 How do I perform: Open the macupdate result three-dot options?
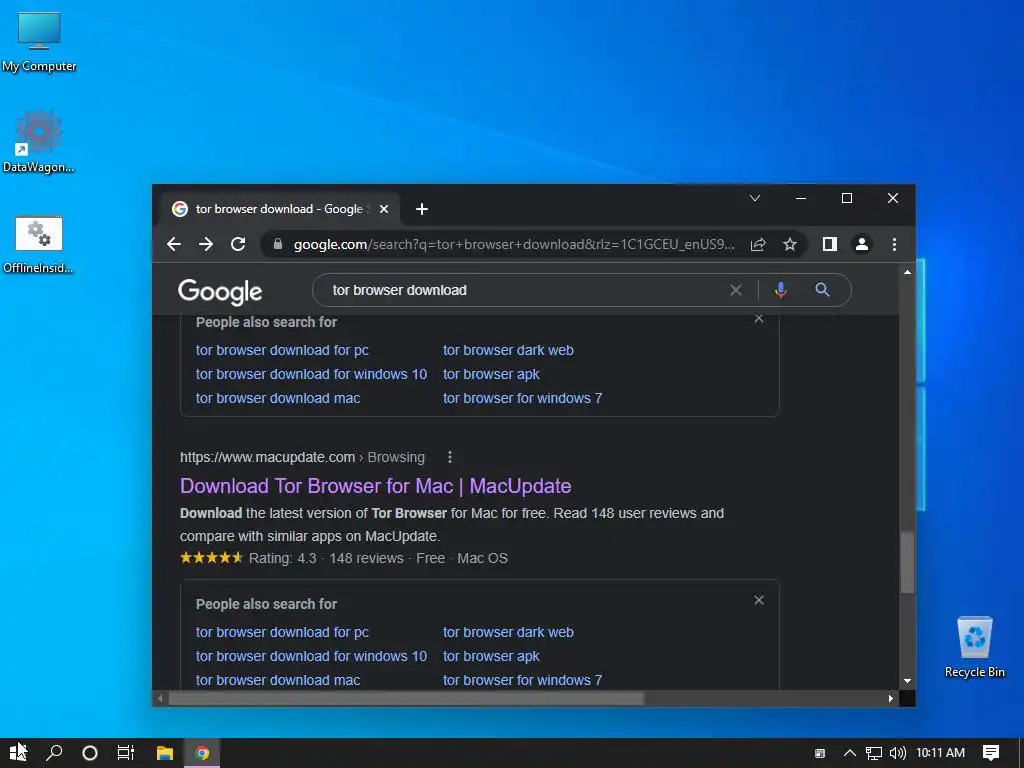(x=449, y=457)
